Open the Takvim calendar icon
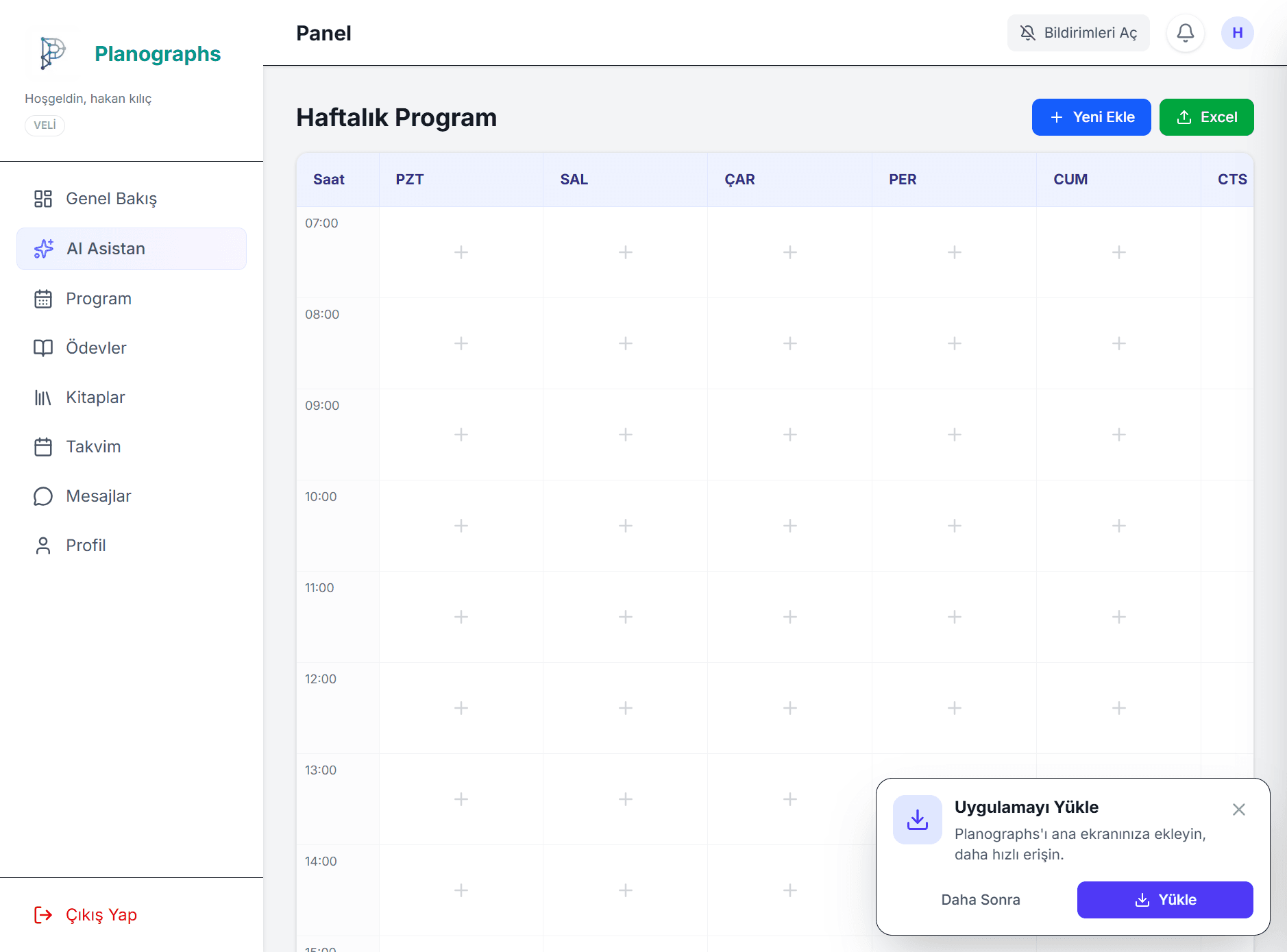Image resolution: width=1287 pixels, height=952 pixels. 43,446
